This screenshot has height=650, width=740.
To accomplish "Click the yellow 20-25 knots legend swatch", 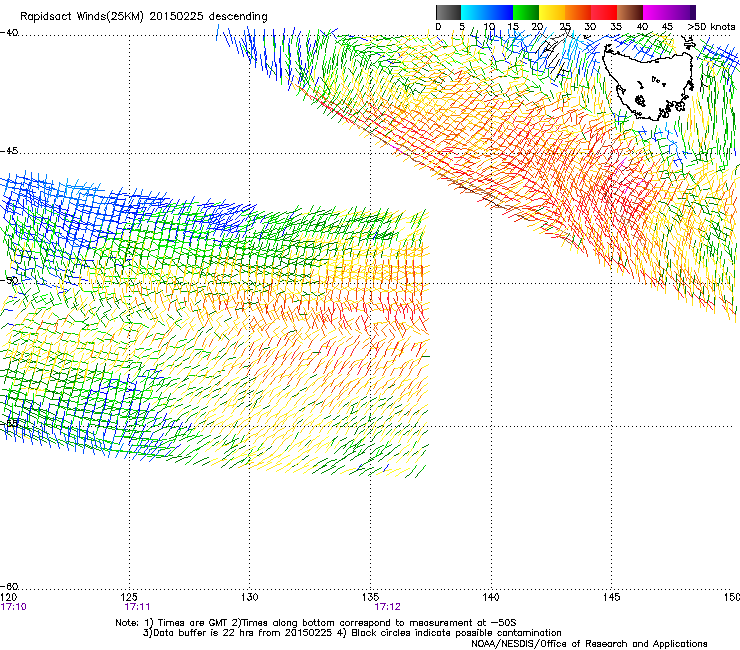I will (552, 12).
